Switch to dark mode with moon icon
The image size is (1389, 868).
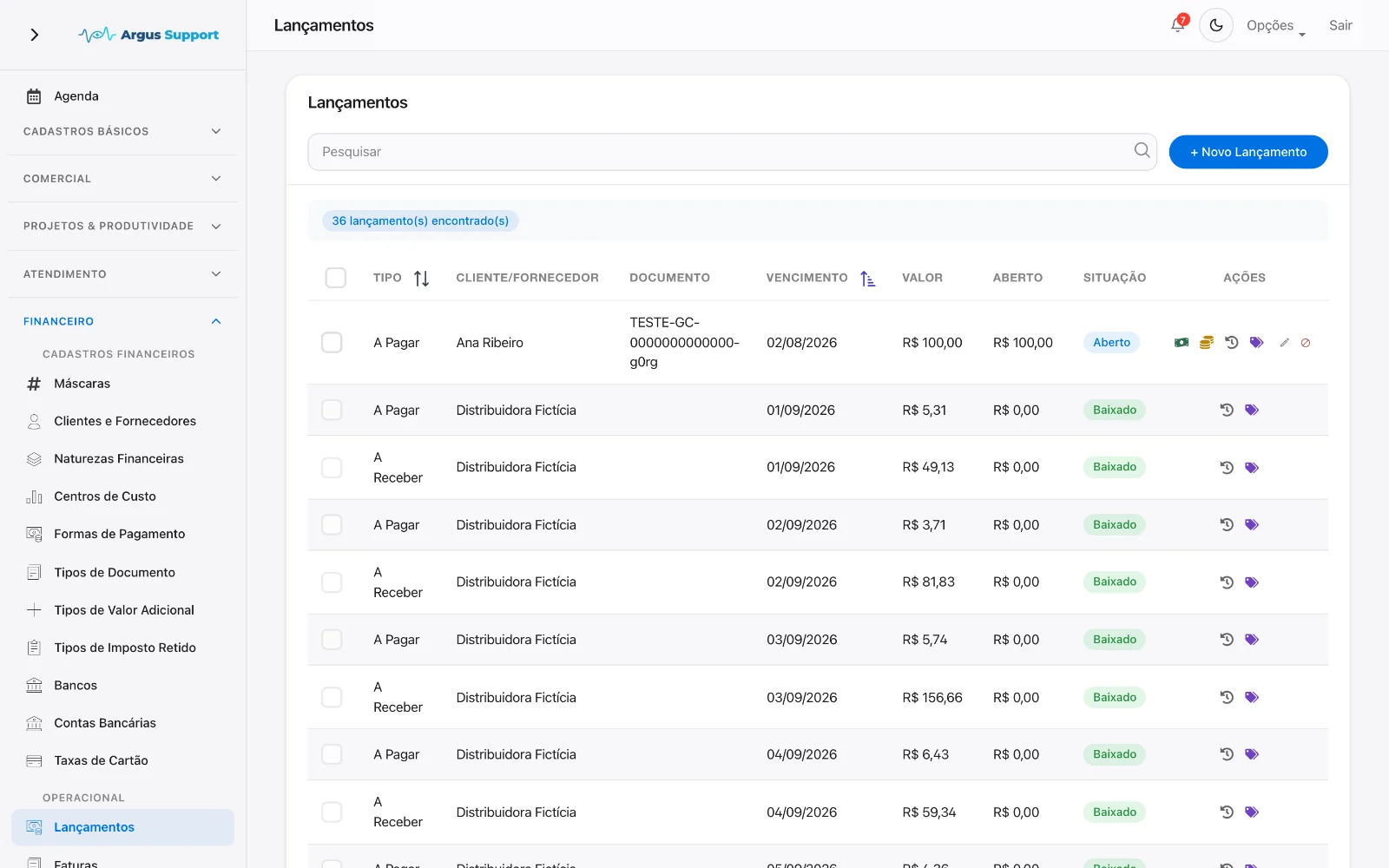[1216, 25]
